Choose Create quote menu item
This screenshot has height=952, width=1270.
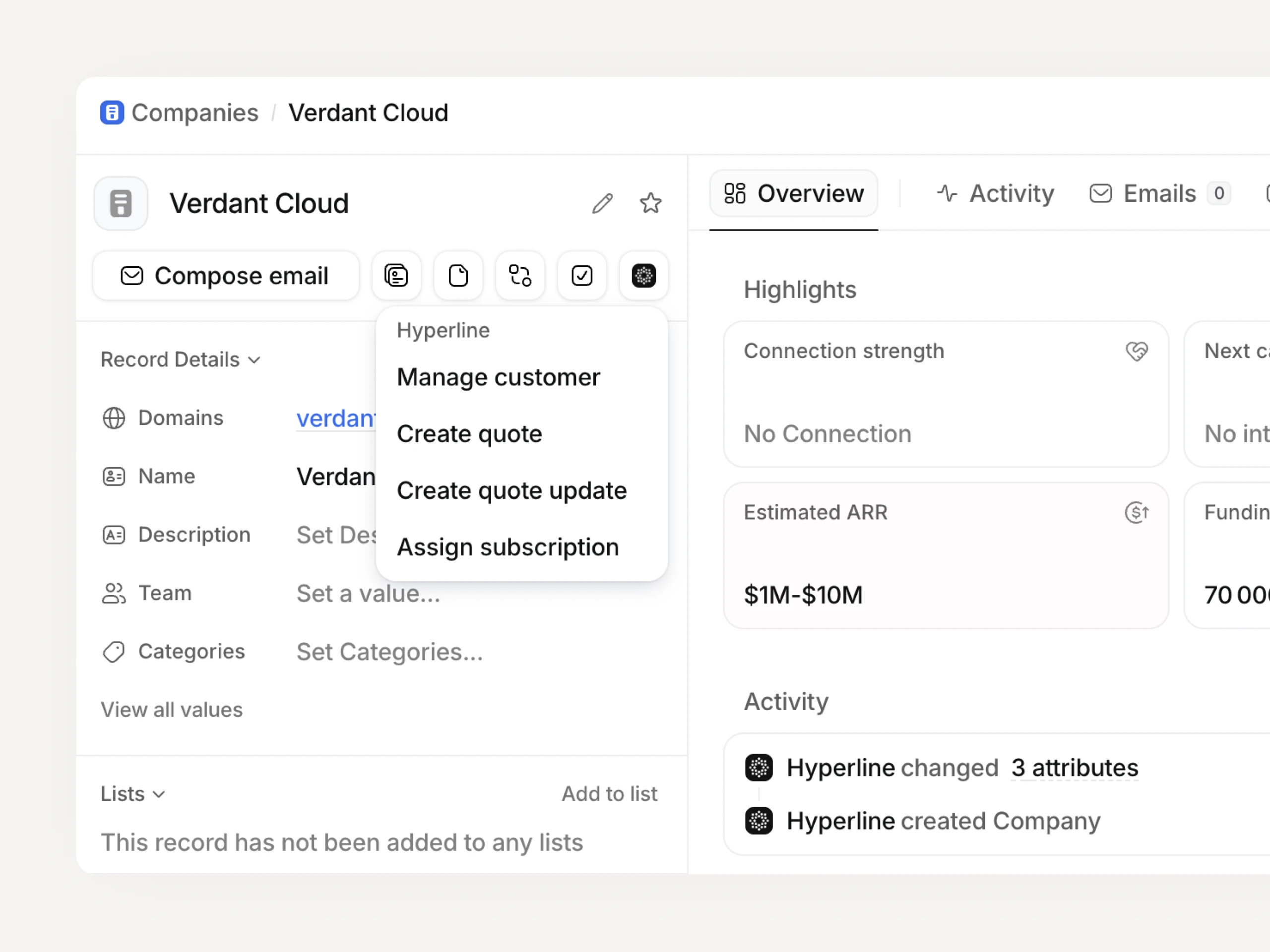coord(521,434)
